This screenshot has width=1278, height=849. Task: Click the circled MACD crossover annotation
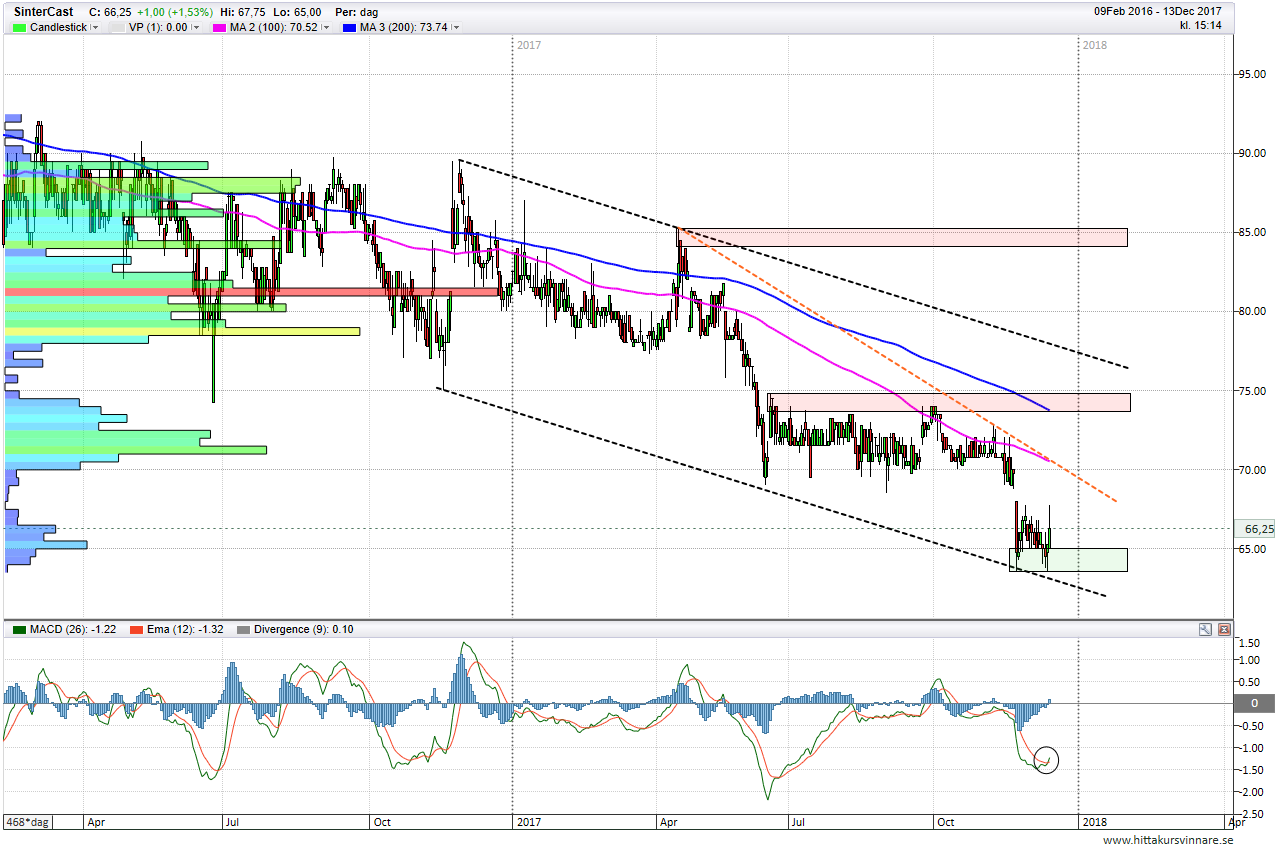pyautogui.click(x=1046, y=760)
